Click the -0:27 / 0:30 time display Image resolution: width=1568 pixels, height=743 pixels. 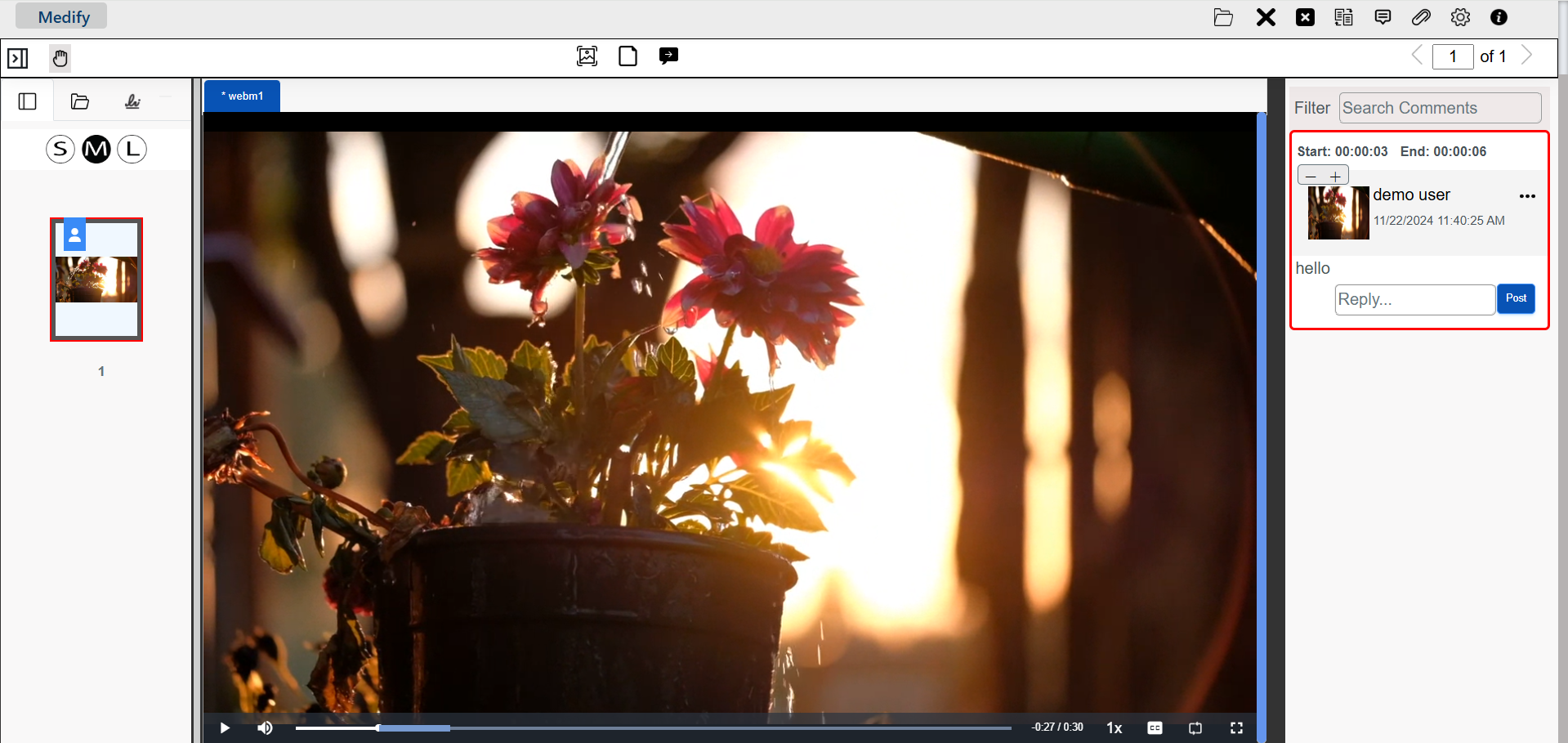click(x=1057, y=727)
